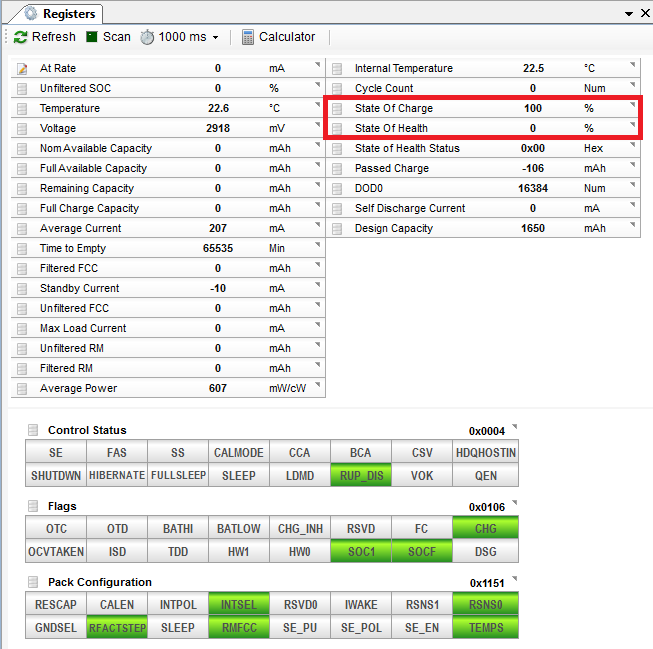Expand the Voltage row corner arrow
The width and height of the screenshot is (653, 649).
(317, 125)
